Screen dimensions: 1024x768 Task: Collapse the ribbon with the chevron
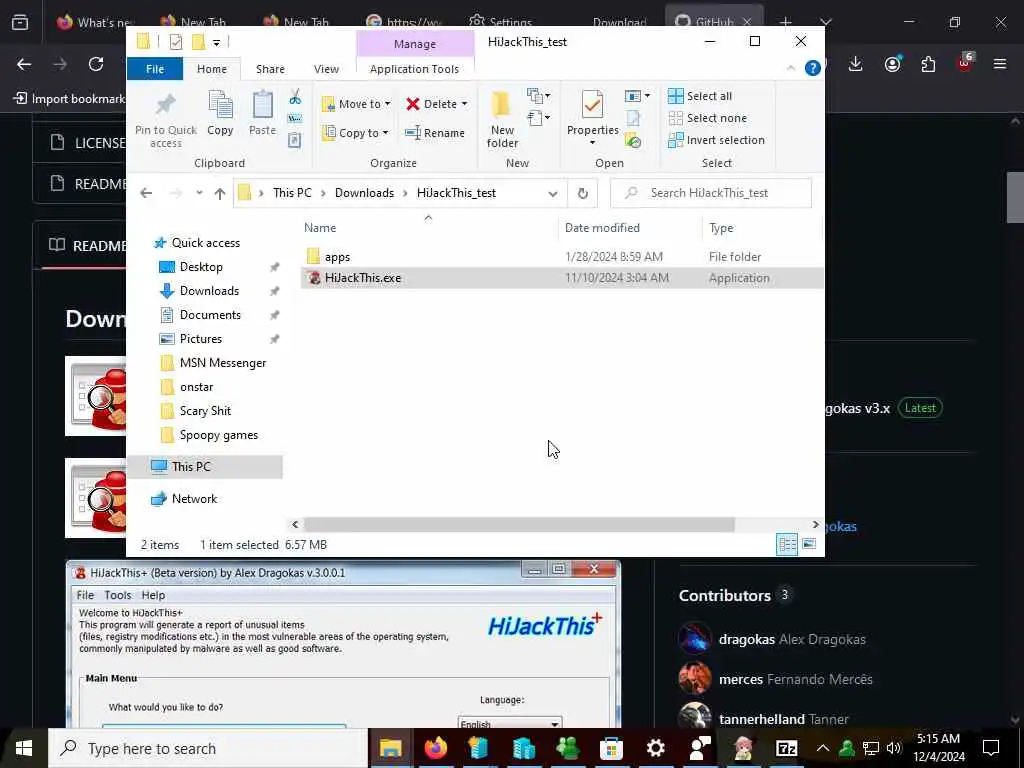click(791, 68)
